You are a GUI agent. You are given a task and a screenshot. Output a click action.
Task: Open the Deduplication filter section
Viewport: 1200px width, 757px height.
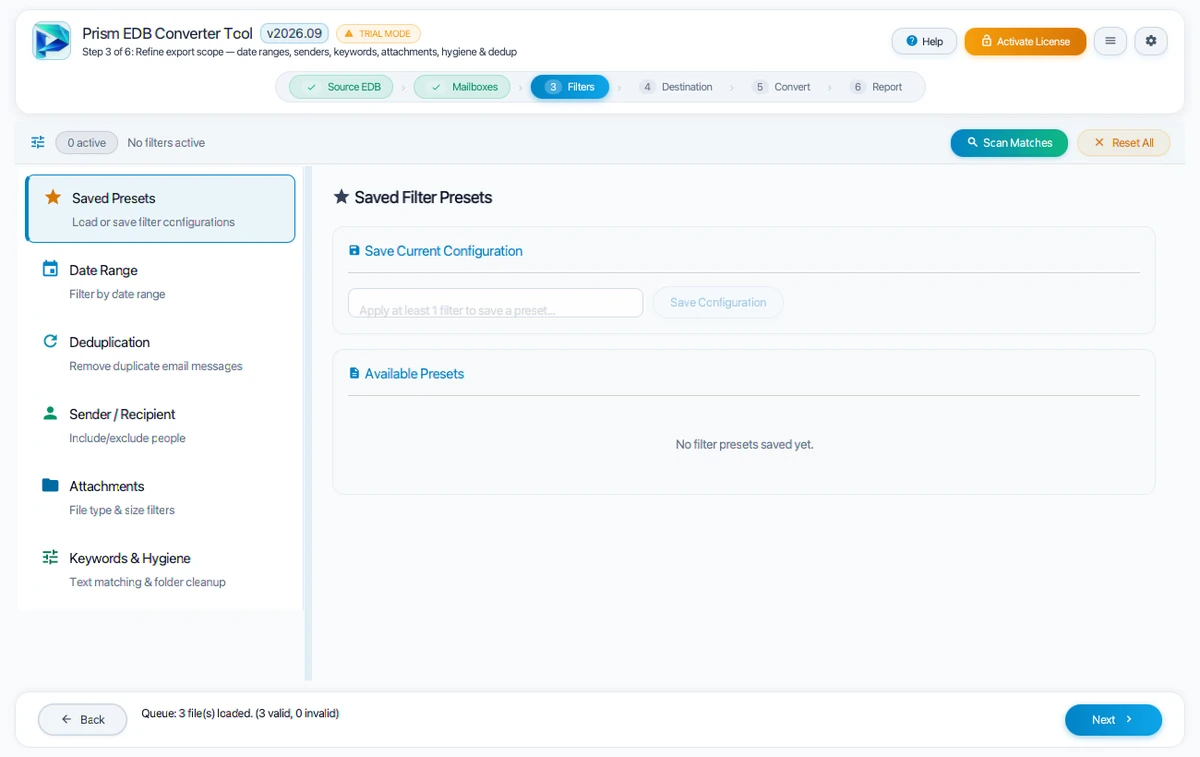160,353
